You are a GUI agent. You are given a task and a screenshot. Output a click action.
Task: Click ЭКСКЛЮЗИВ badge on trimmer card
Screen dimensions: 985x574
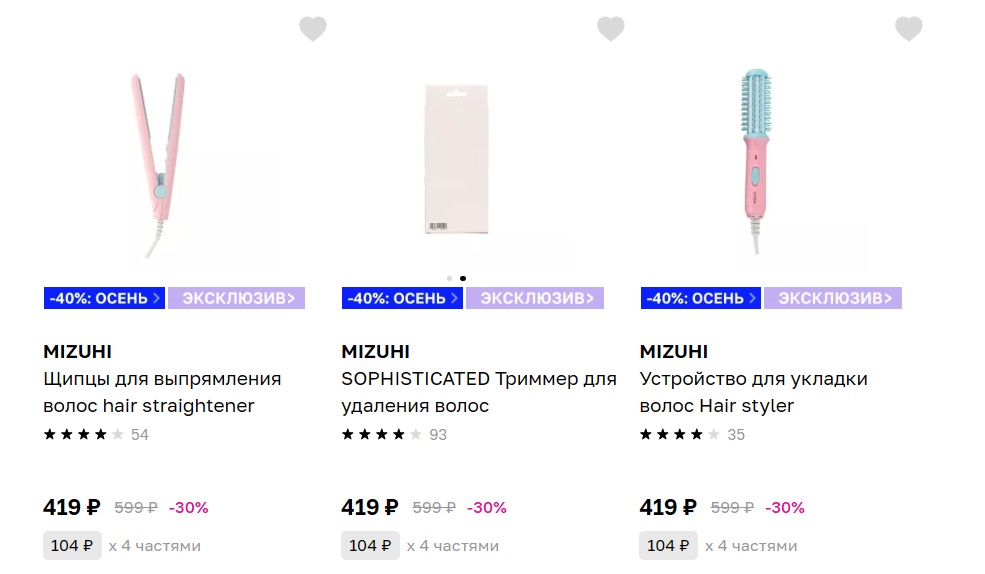click(x=535, y=298)
